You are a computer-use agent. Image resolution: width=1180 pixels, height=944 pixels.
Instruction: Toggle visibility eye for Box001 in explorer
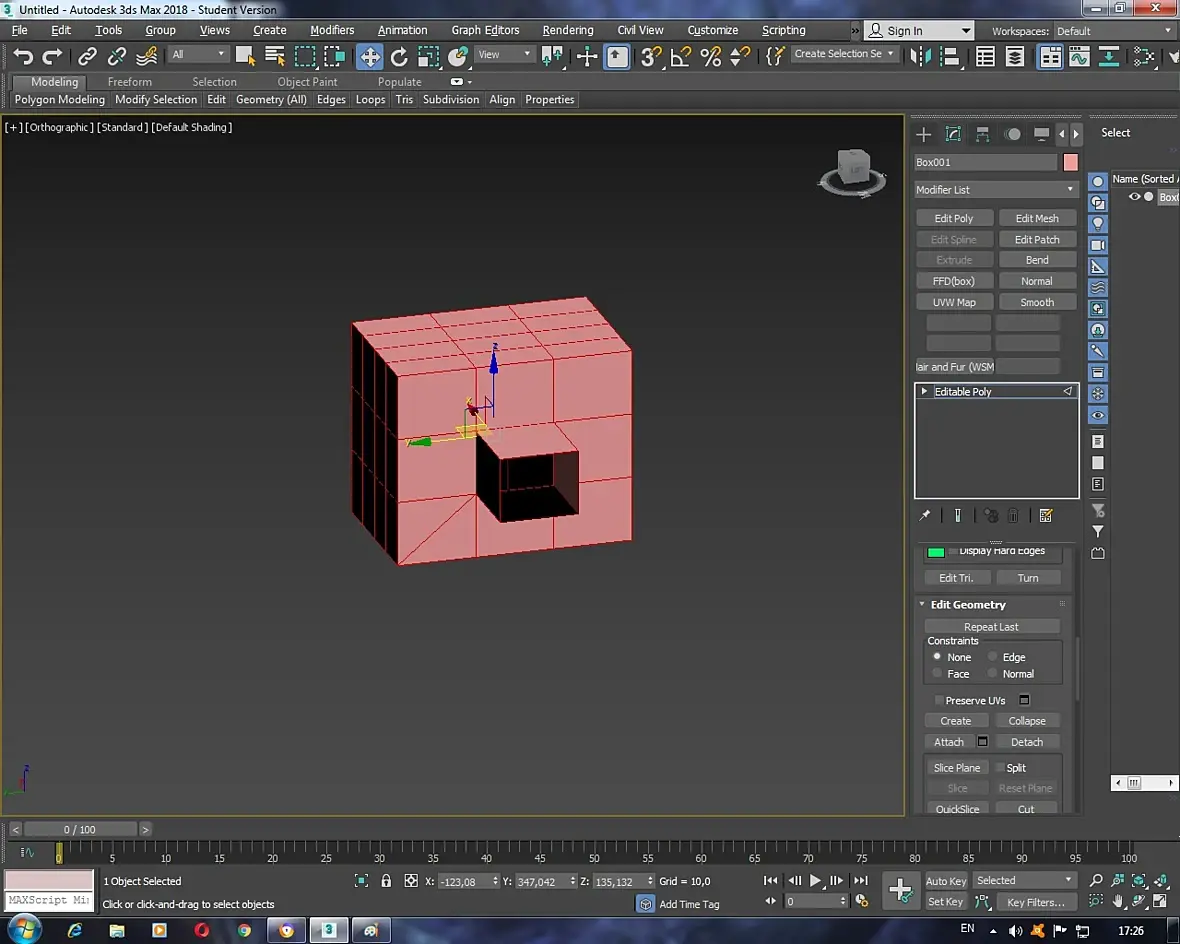1134,197
